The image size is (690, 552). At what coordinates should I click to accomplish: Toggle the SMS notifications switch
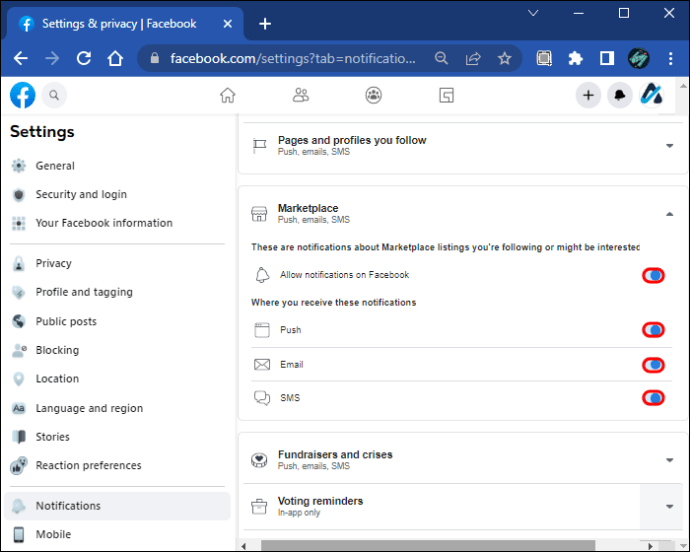653,398
